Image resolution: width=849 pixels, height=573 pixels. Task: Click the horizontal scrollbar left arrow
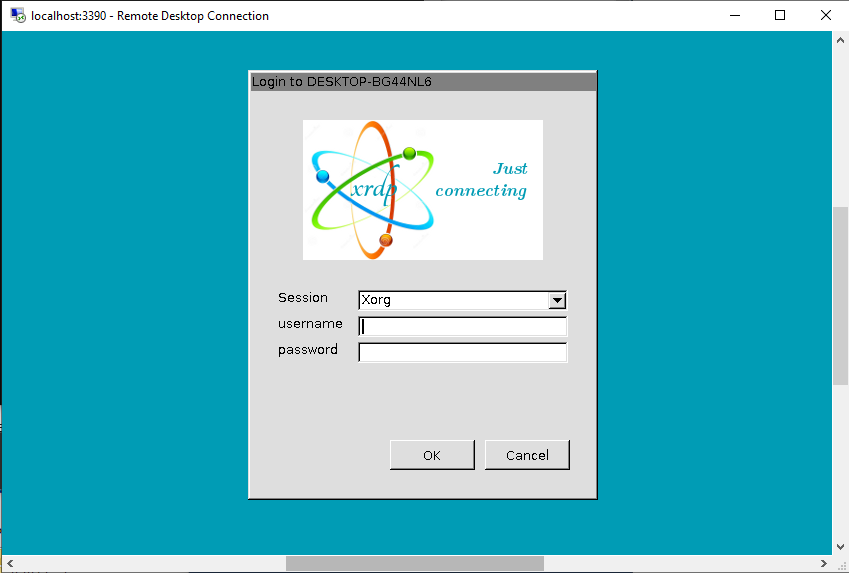tap(10, 563)
